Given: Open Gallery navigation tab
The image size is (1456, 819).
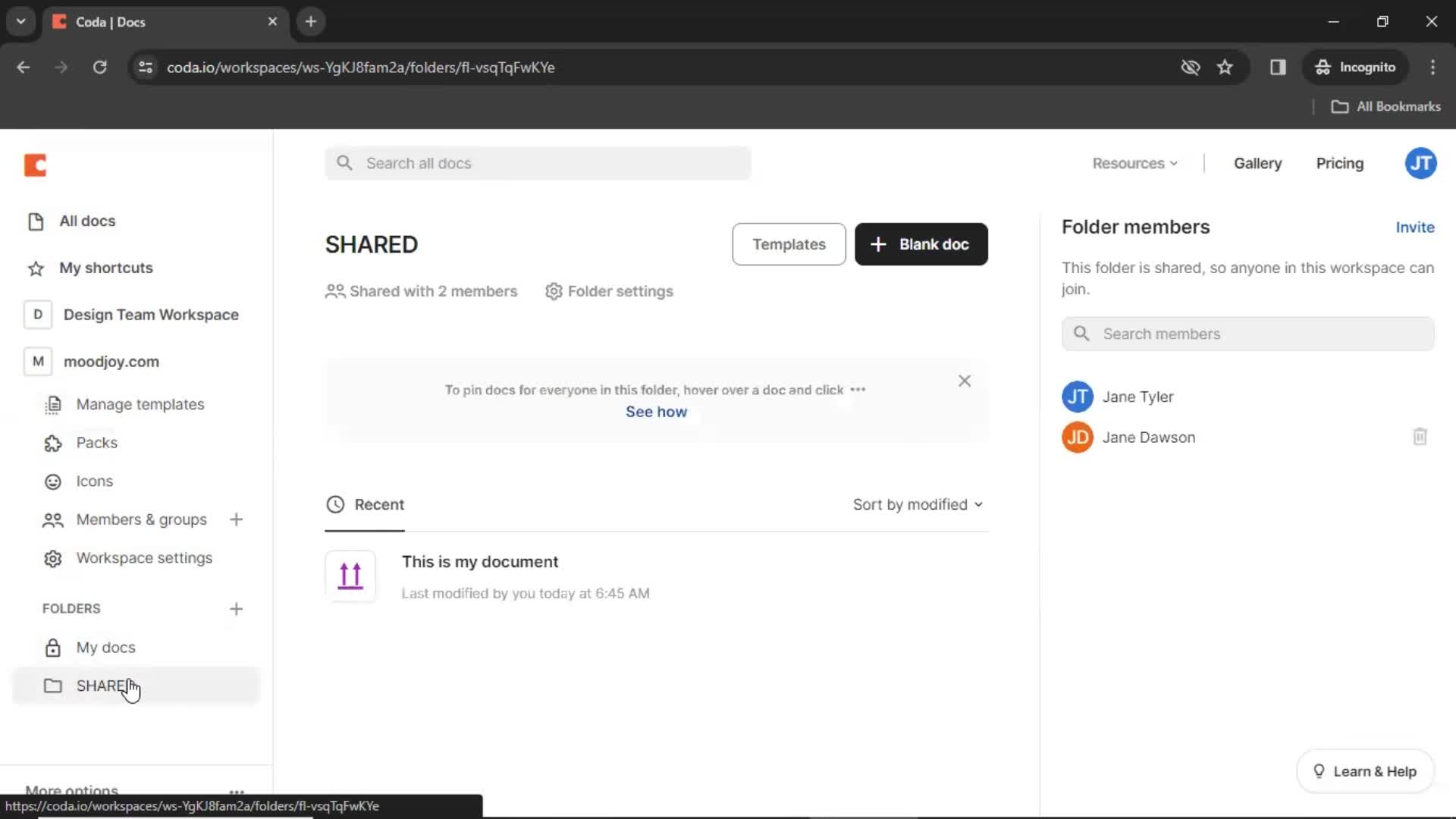Looking at the screenshot, I should point(1258,163).
